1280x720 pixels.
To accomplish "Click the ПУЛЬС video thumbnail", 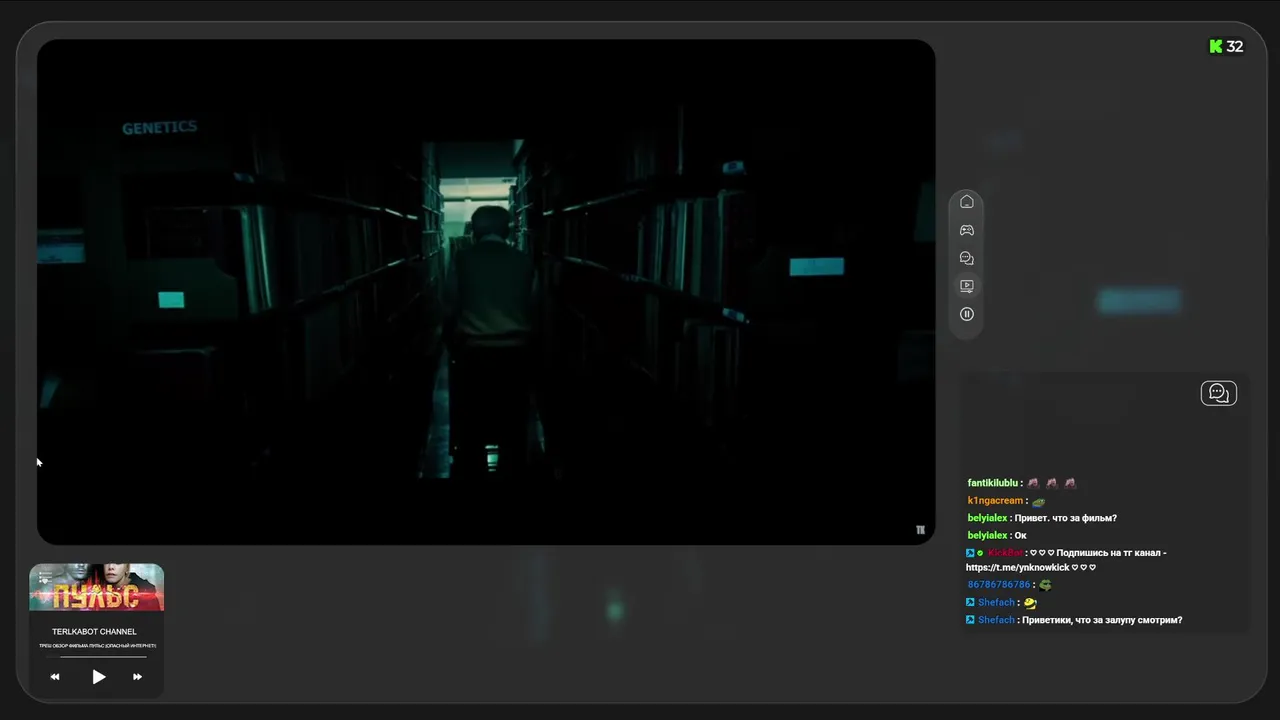I will [x=96, y=587].
